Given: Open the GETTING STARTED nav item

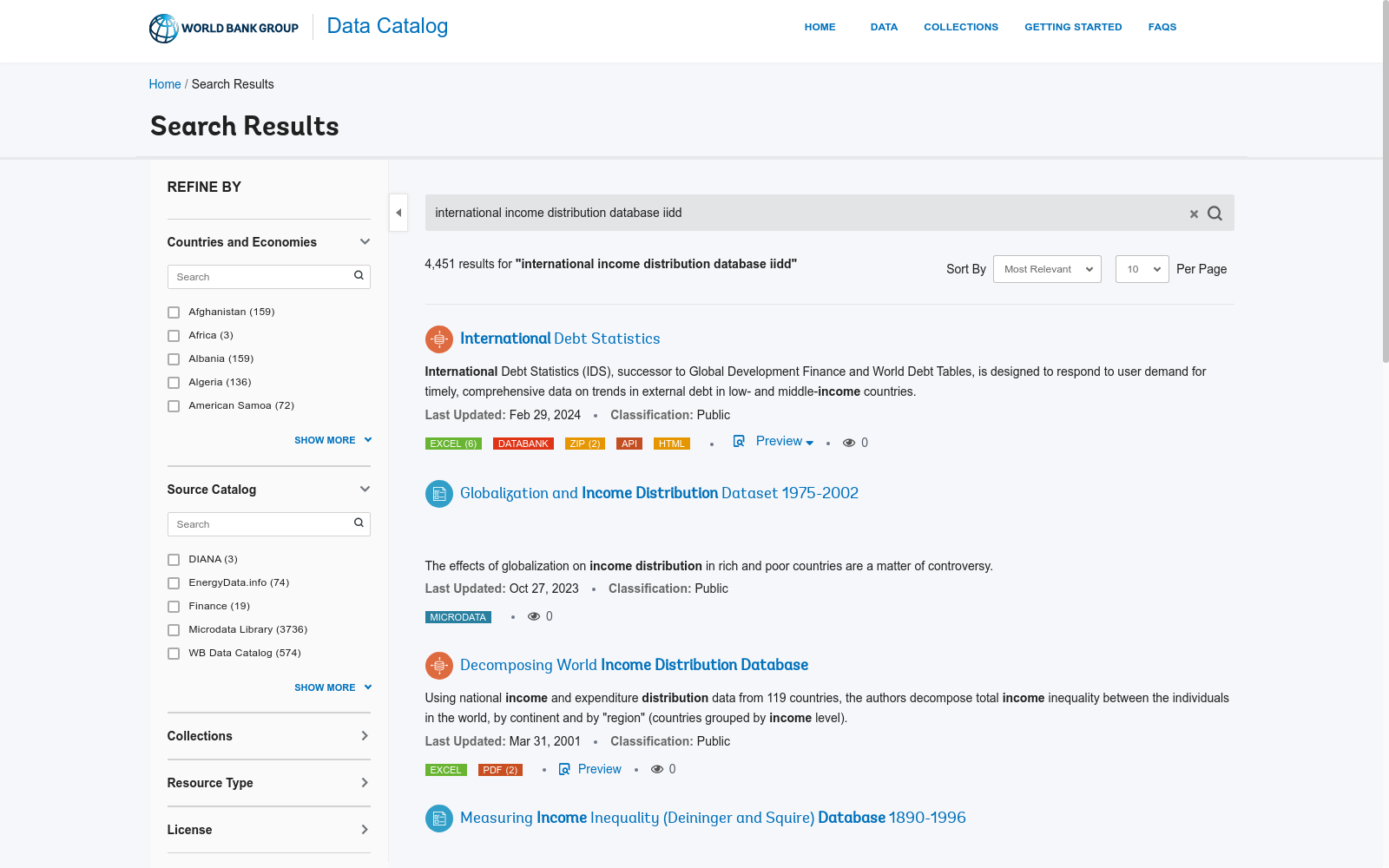Looking at the screenshot, I should (1073, 27).
